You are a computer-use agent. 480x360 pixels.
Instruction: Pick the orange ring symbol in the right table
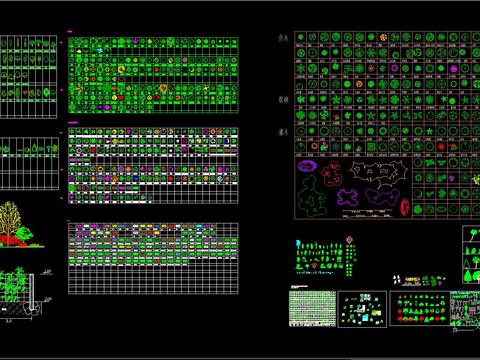coord(314,146)
